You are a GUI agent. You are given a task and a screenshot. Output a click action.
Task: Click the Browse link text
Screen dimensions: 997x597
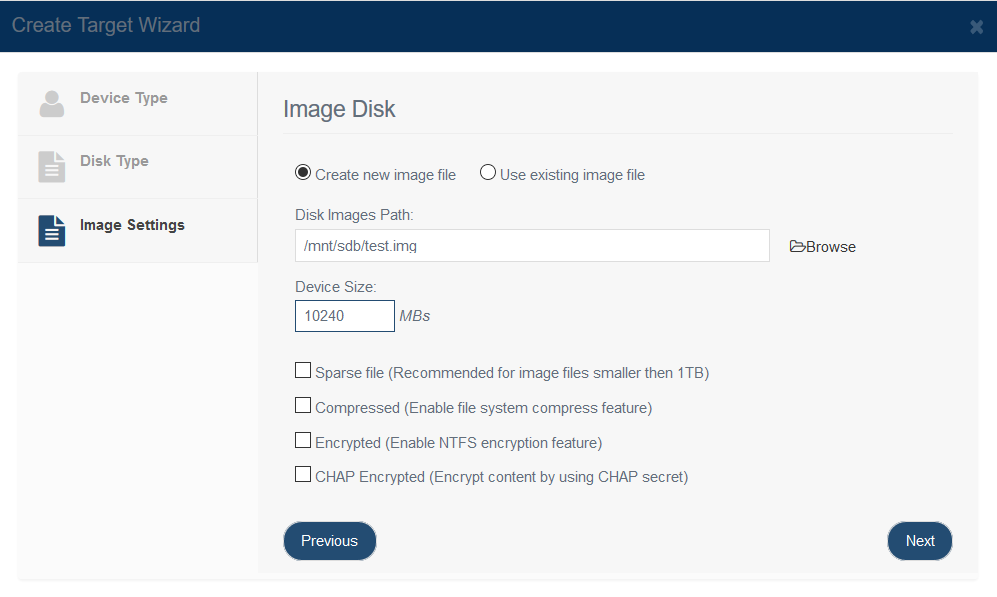(830, 247)
